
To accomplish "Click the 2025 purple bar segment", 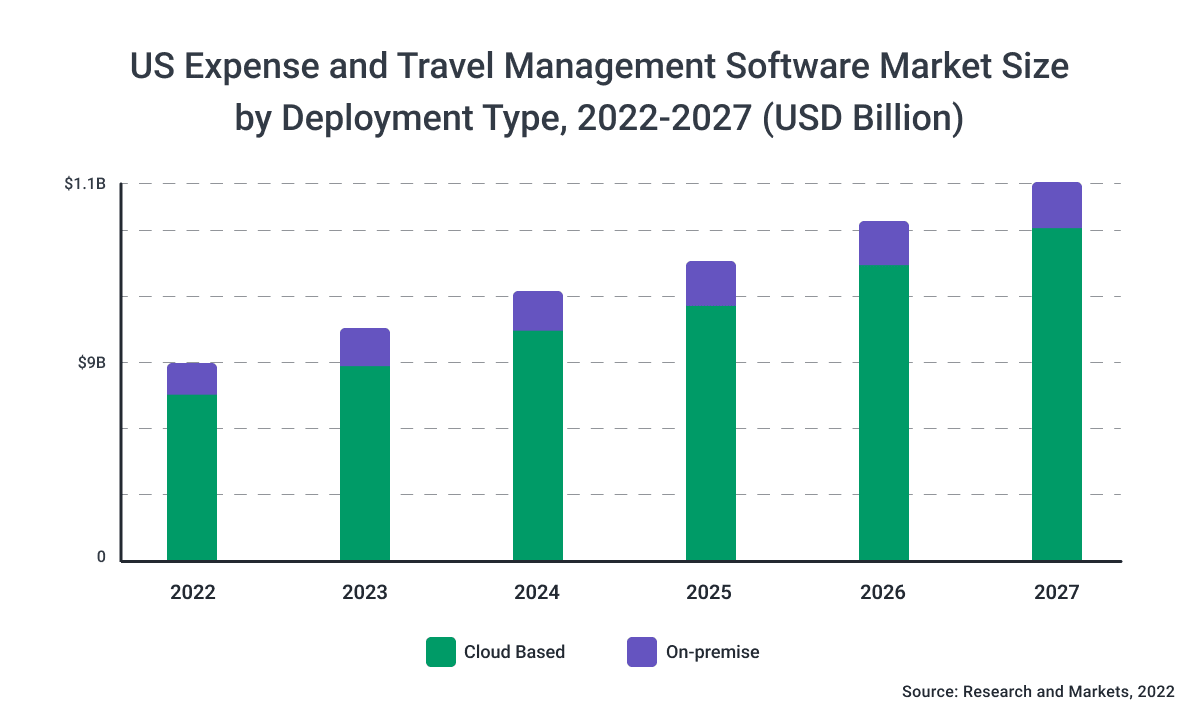I will coord(710,283).
